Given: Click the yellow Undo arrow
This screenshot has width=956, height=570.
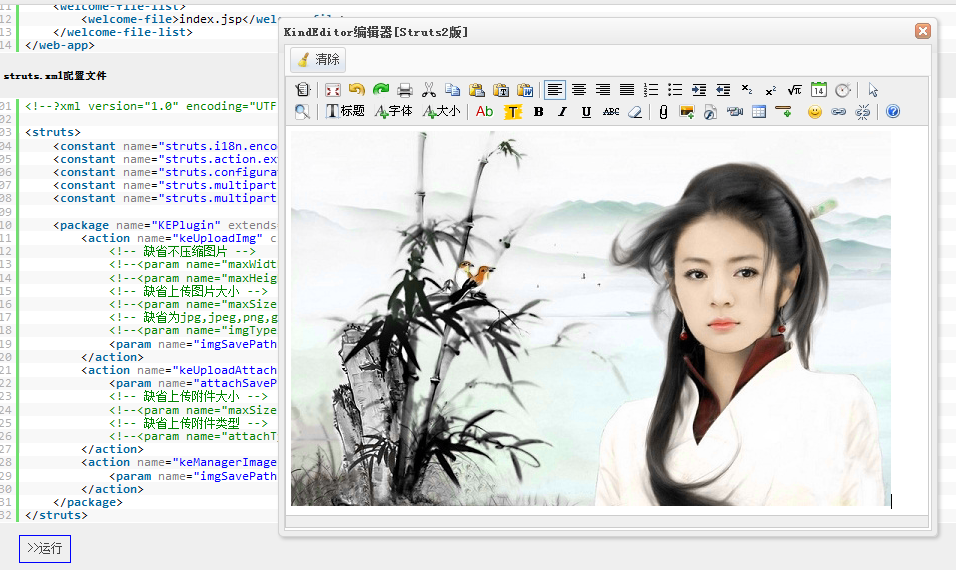Looking at the screenshot, I should [x=357, y=90].
